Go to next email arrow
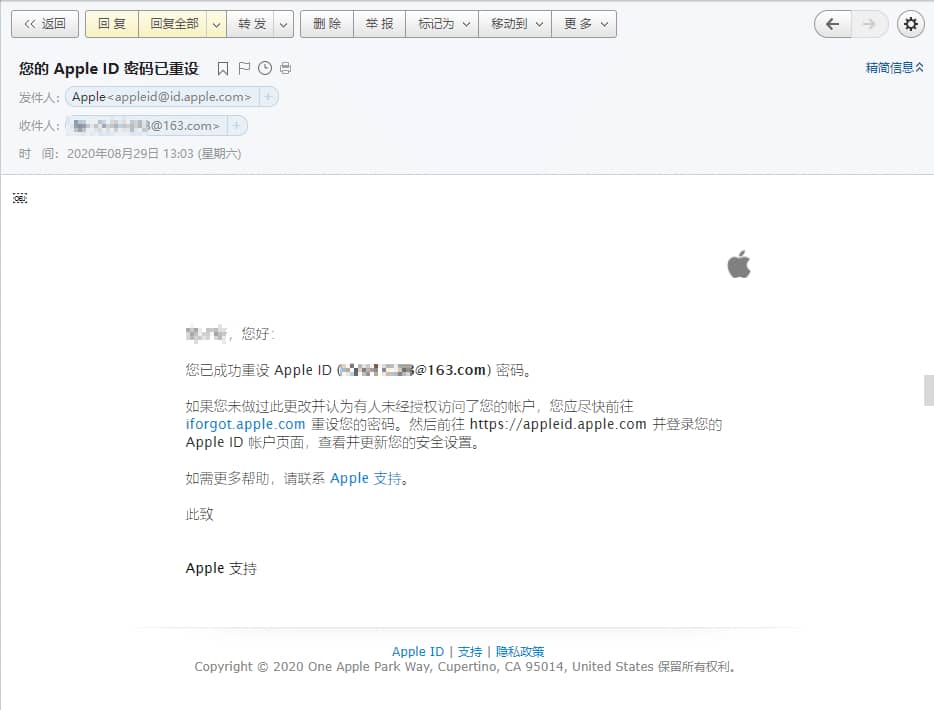Image resolution: width=934 pixels, height=710 pixels. (x=870, y=24)
